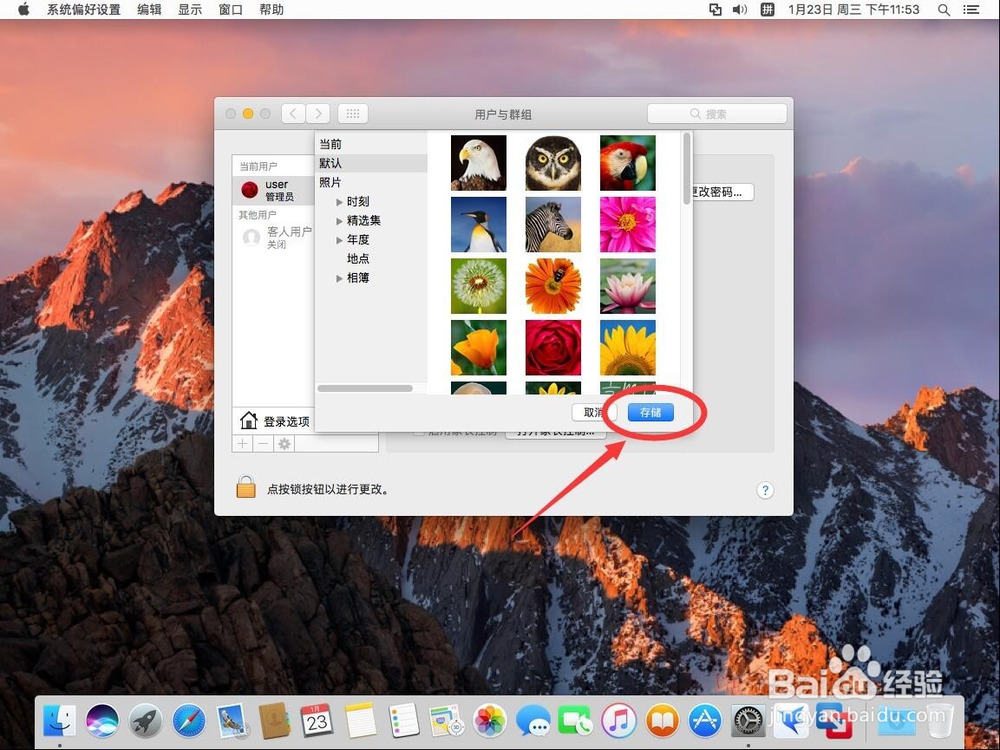Select the orange gerbera flower picture
The height and width of the screenshot is (750, 1000).
coord(553,286)
